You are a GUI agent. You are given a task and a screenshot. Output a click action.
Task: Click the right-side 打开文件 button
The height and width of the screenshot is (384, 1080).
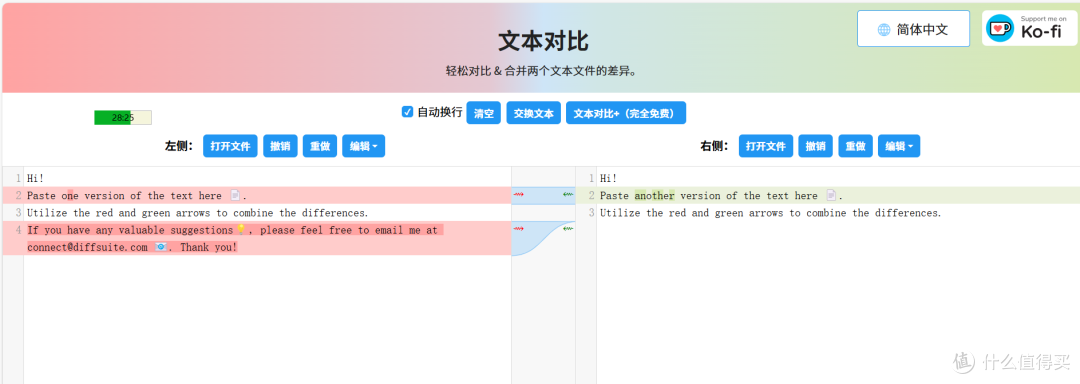point(766,146)
